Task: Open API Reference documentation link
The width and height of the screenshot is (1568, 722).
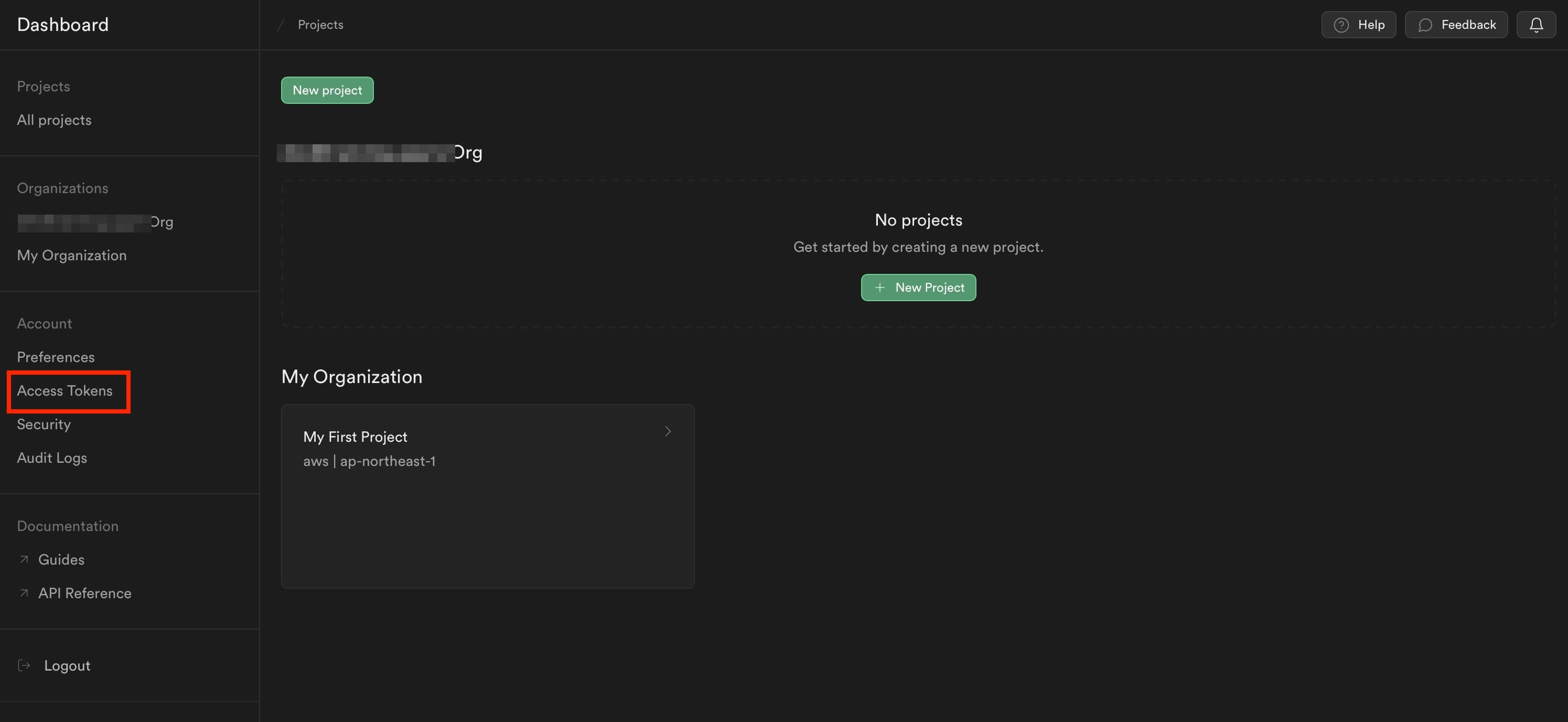Action: pyautogui.click(x=84, y=592)
